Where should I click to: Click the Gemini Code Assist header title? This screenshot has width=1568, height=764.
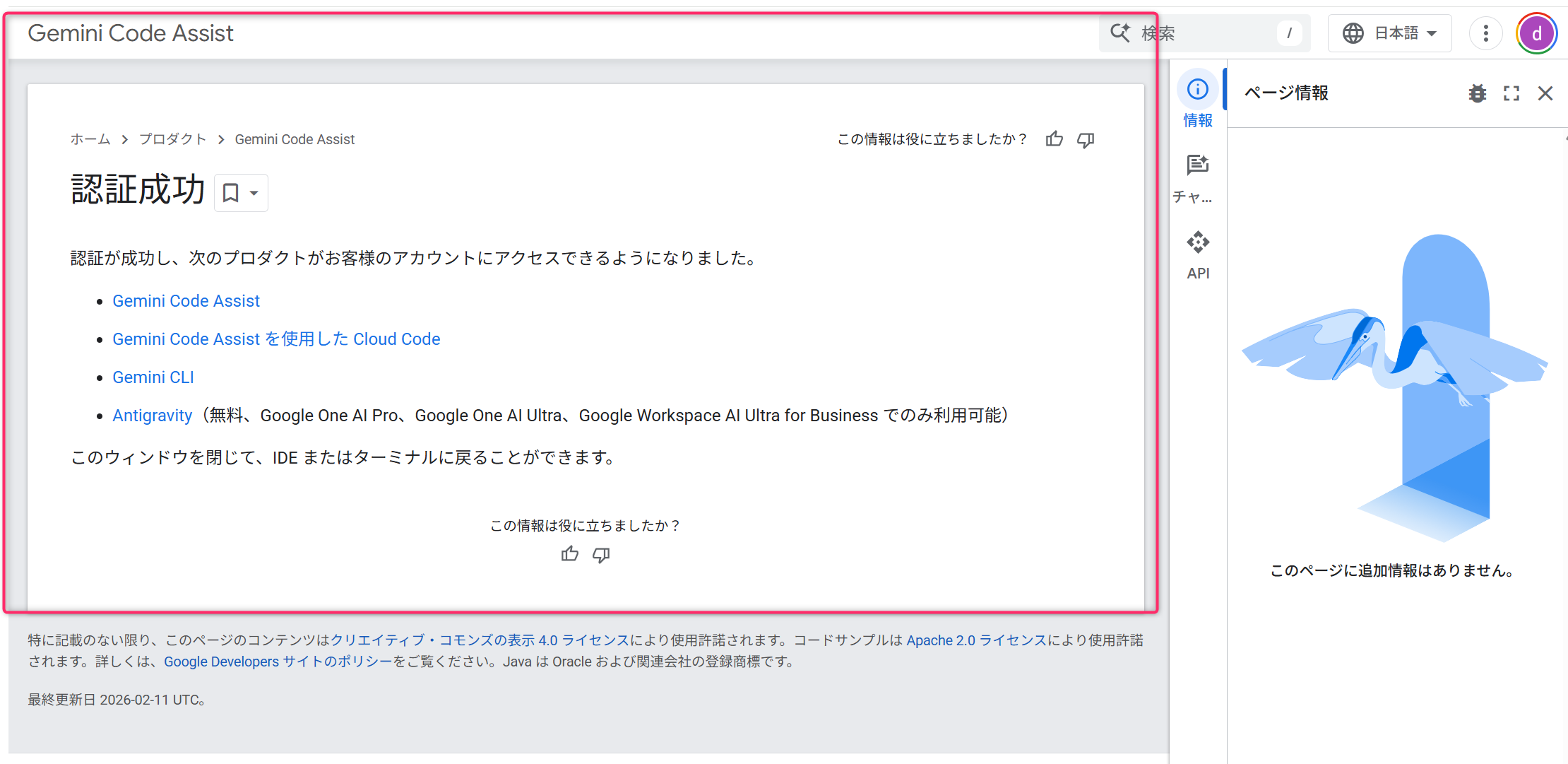131,33
